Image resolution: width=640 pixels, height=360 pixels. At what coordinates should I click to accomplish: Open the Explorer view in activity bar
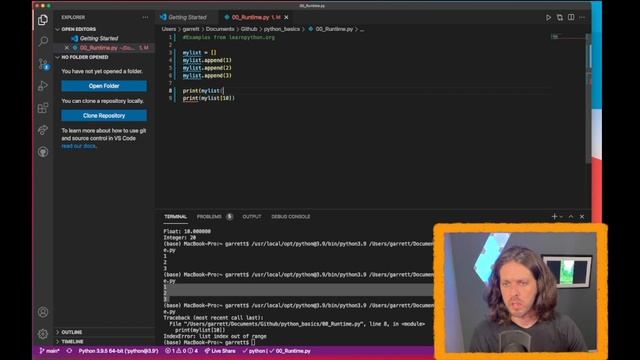[x=43, y=20]
